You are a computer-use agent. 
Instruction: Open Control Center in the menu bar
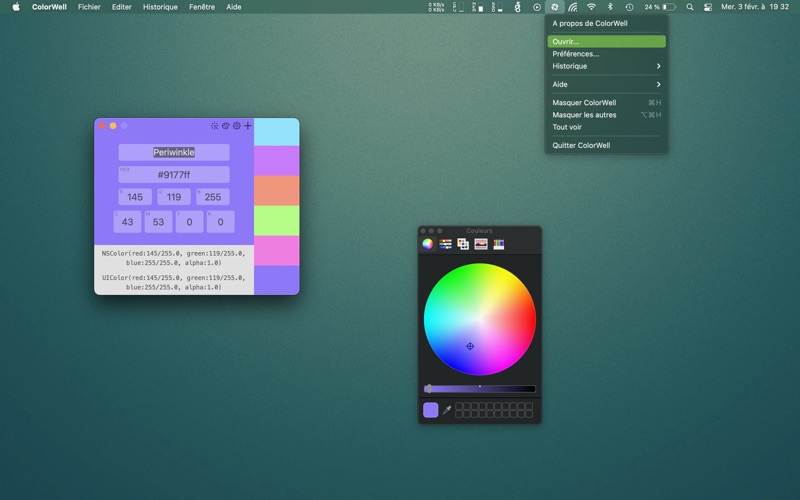point(708,7)
